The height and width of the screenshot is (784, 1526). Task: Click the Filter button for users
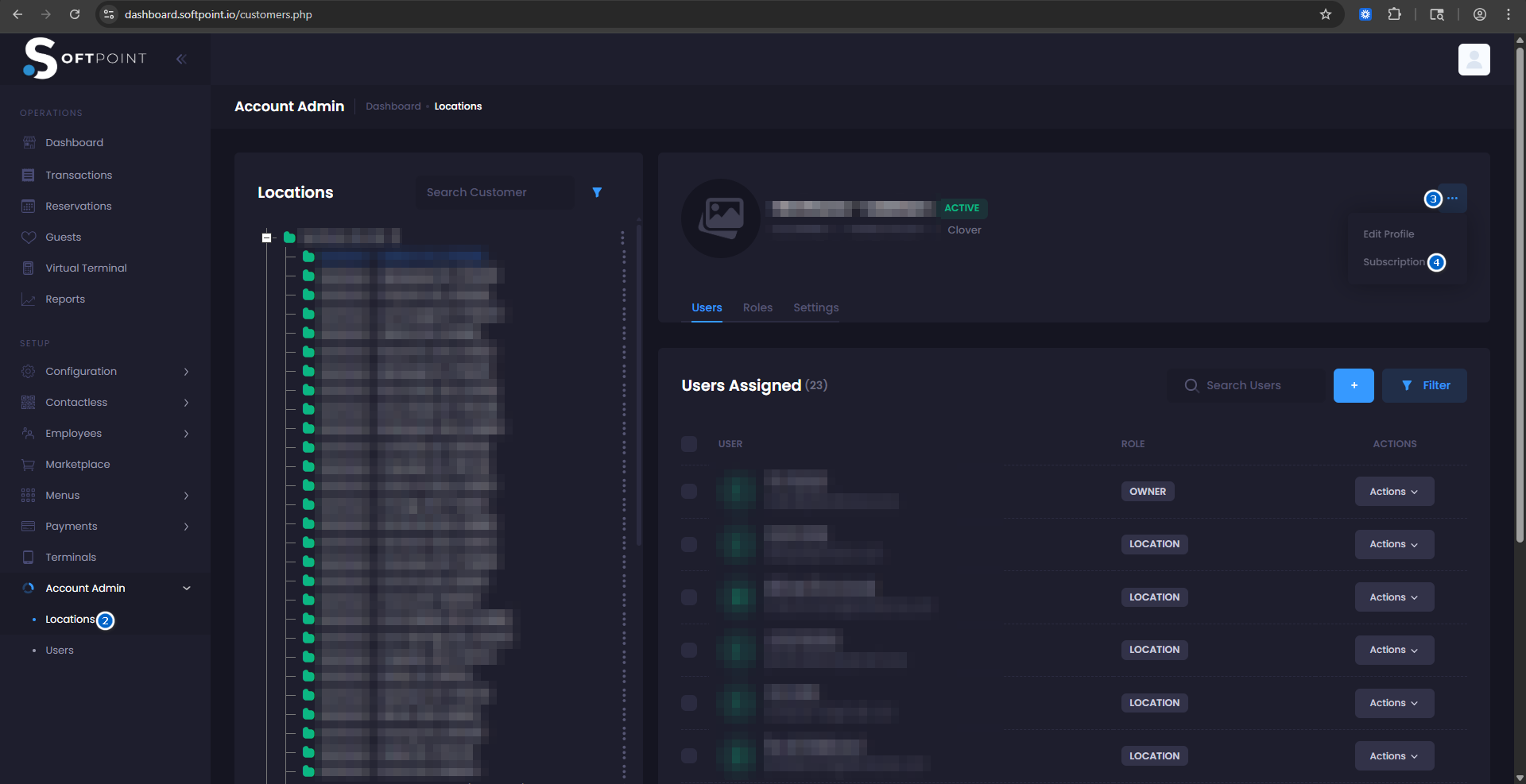1424,386
